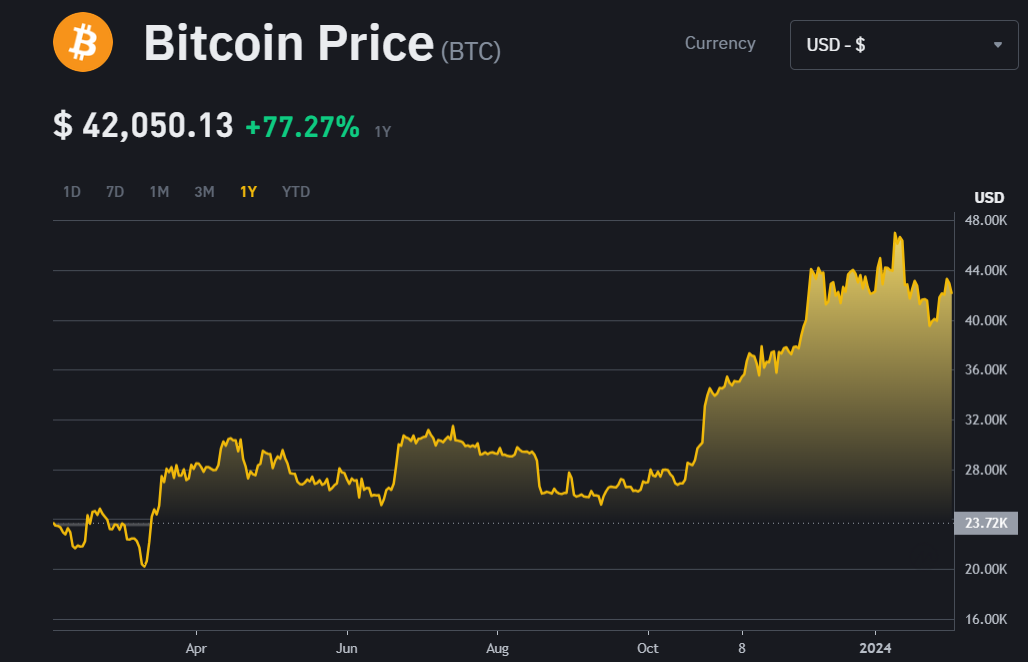1028x662 pixels.
Task: Switch chart to 3M range
Action: [204, 192]
